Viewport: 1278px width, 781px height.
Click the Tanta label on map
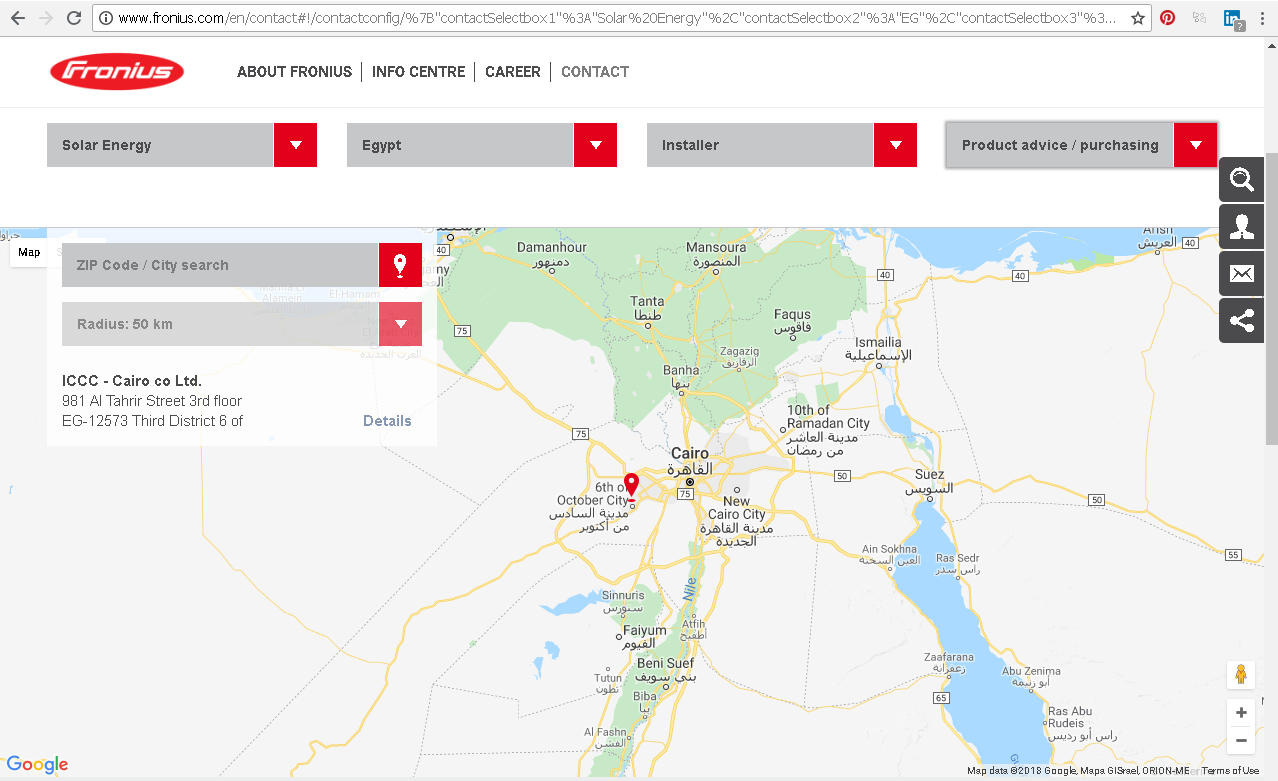coord(647,301)
